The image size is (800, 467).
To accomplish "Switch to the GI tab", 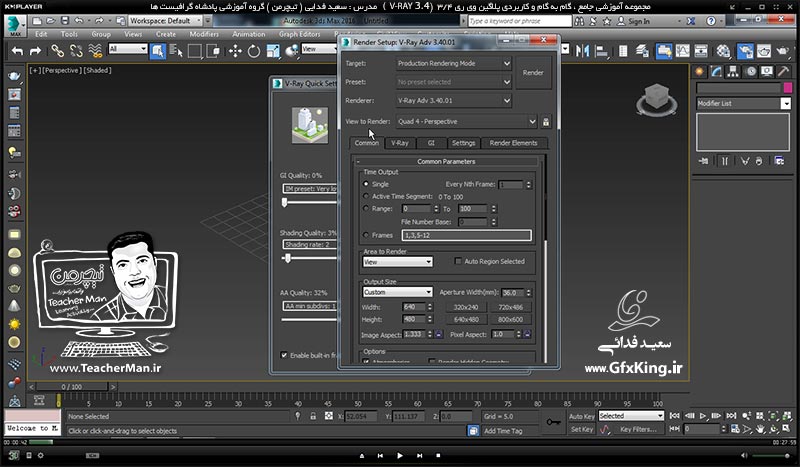I will click(431, 143).
